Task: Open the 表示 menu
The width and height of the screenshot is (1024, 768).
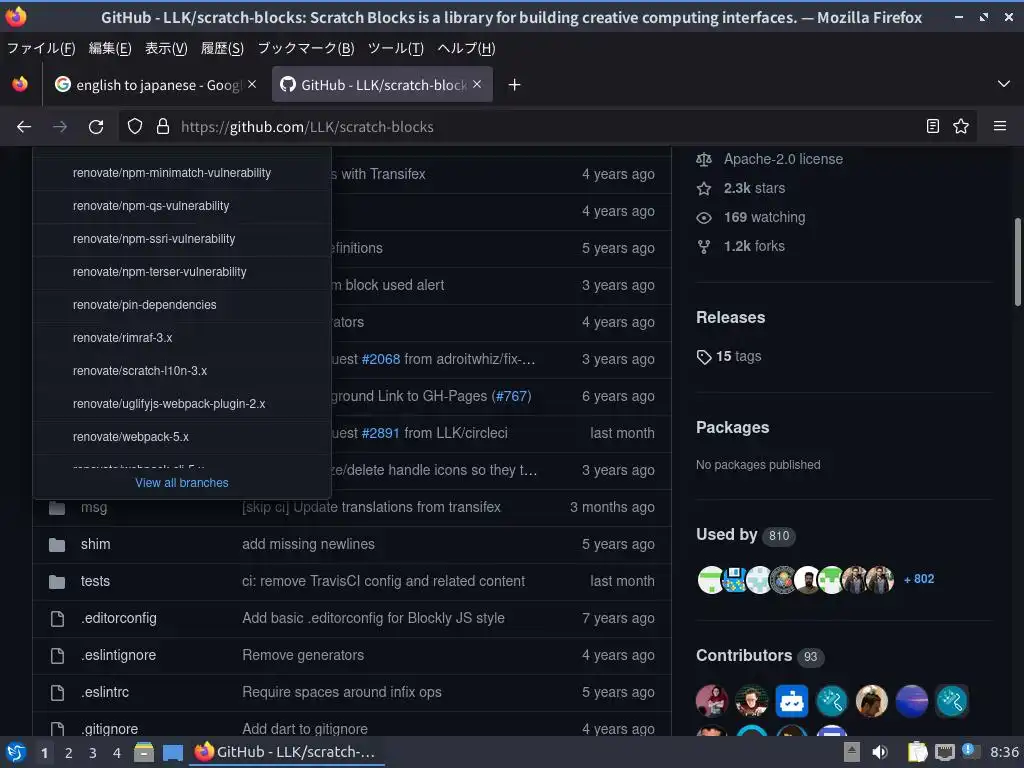Action: click(166, 48)
